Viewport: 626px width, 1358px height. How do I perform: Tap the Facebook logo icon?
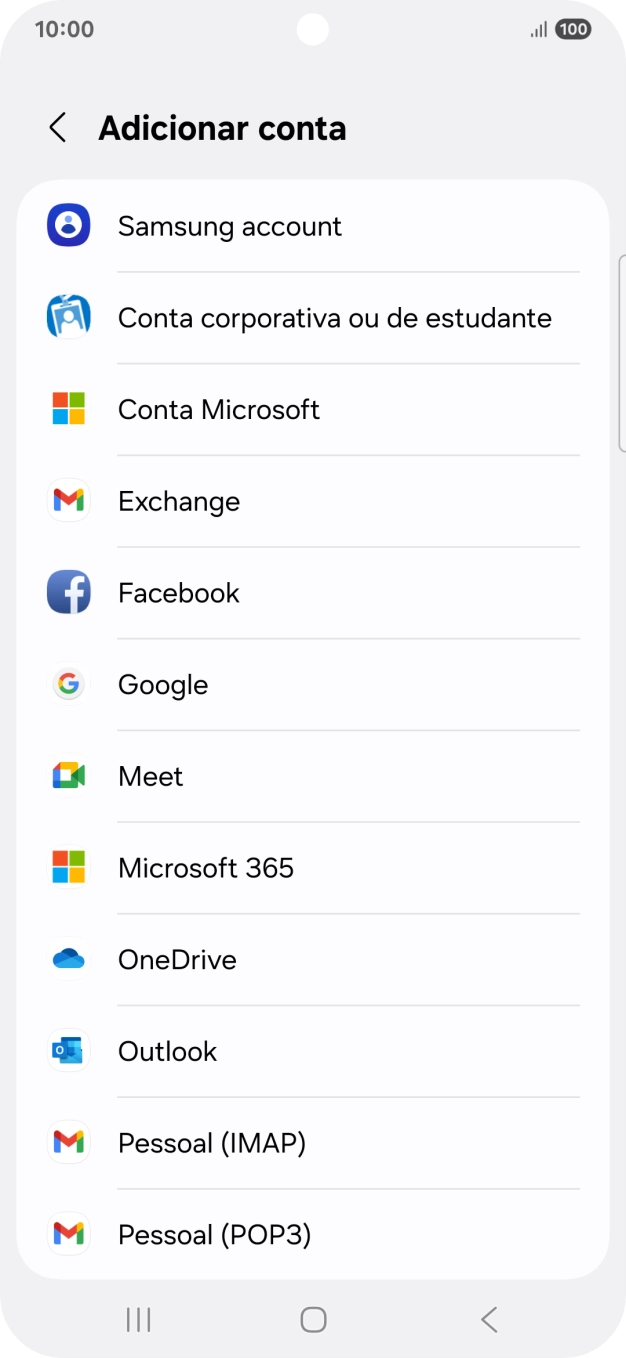(x=69, y=593)
